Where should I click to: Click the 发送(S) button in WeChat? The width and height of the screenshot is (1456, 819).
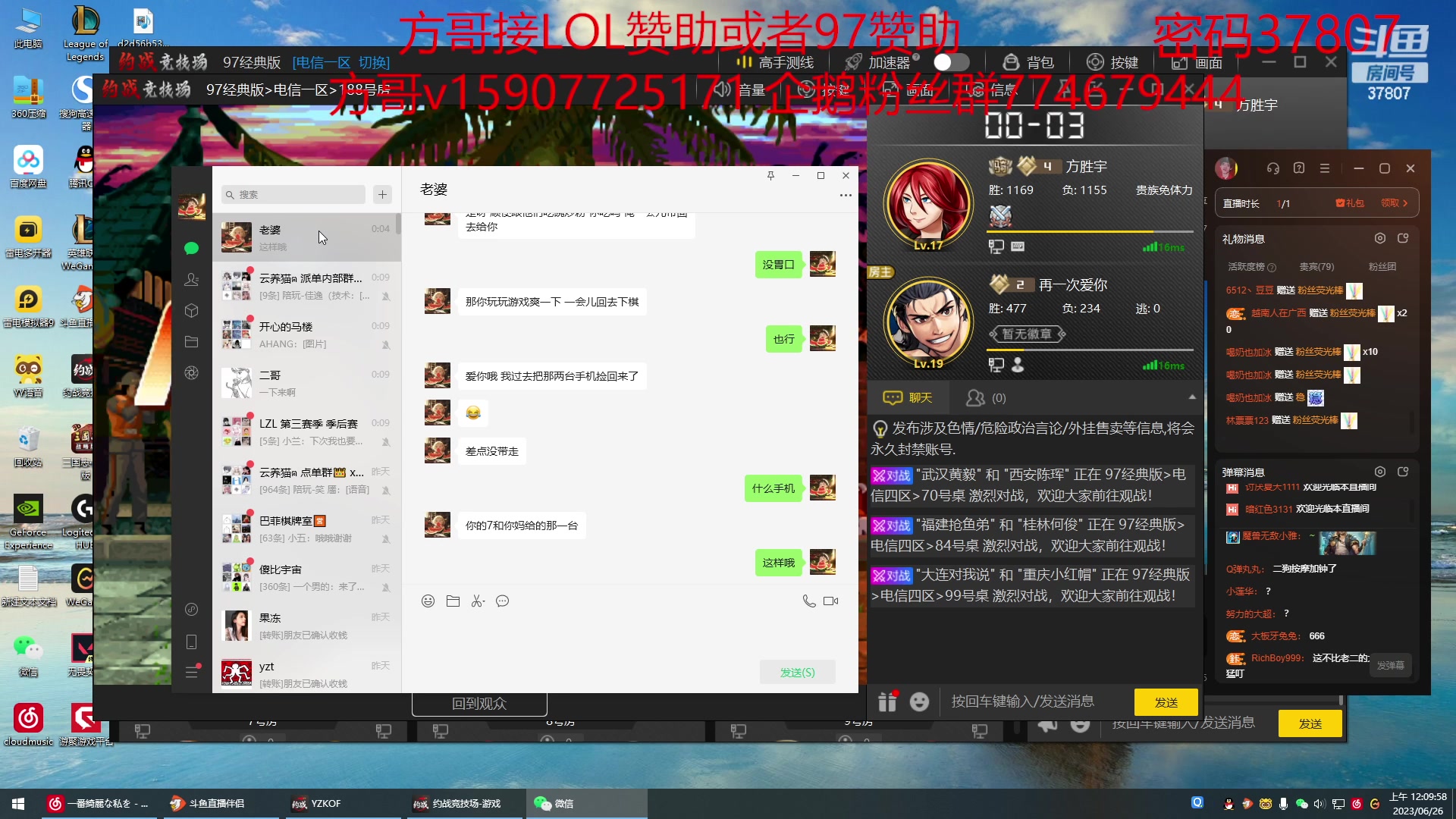pyautogui.click(x=798, y=673)
